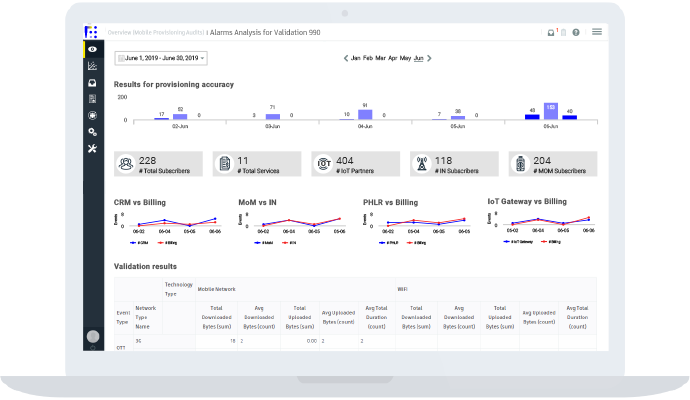Click the Technology Type header cell
The height and width of the screenshot is (400, 690).
(x=179, y=290)
